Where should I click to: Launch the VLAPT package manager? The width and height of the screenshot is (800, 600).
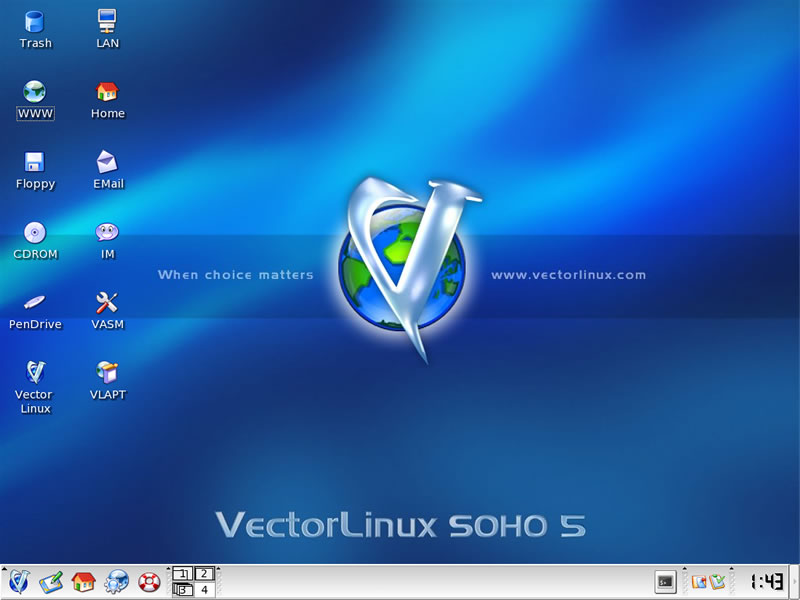click(106, 373)
